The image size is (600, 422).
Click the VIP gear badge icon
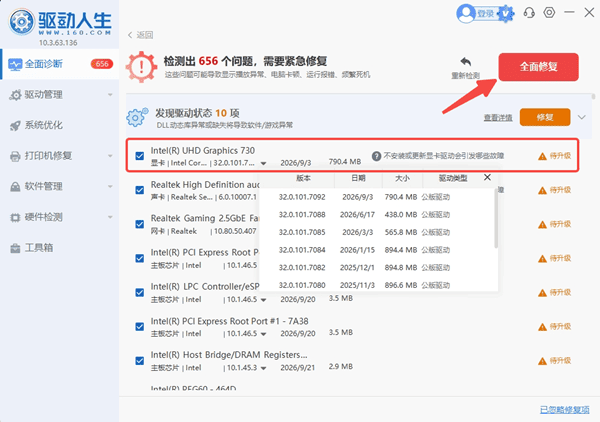506,14
